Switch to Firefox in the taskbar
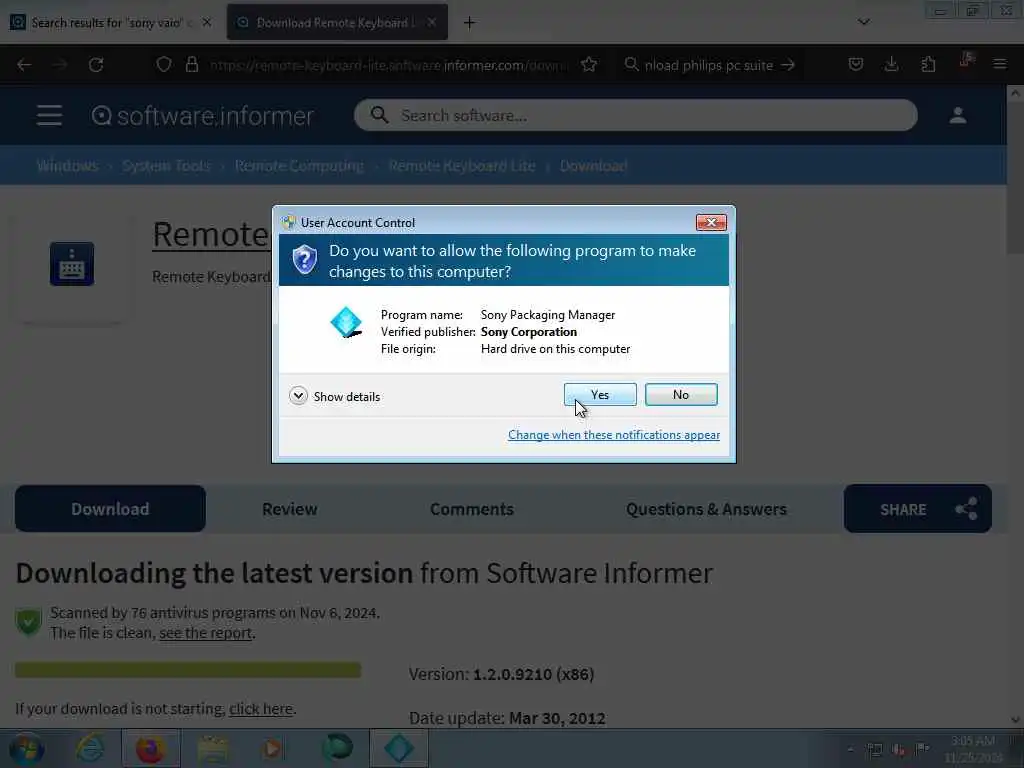The image size is (1024, 768). coord(150,748)
